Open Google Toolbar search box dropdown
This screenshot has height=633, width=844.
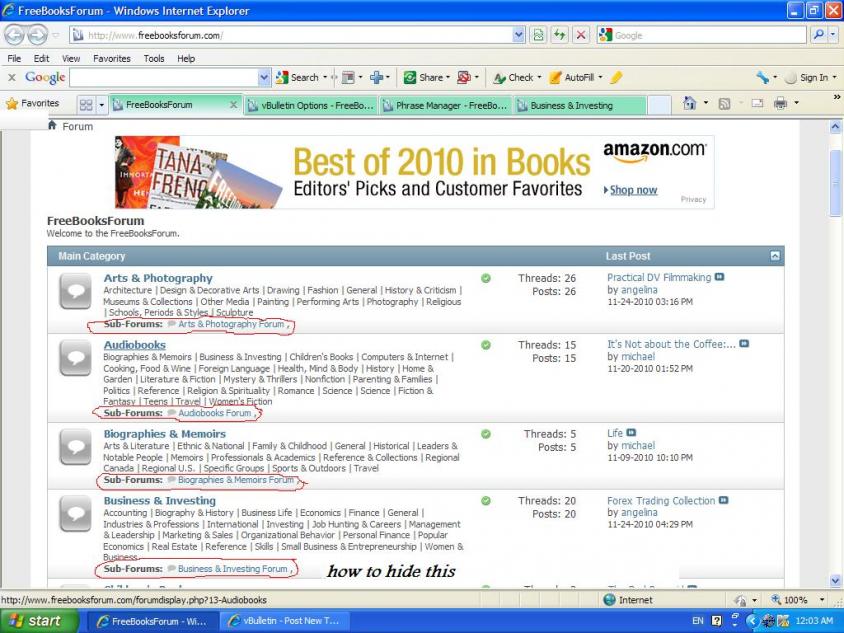coord(264,78)
